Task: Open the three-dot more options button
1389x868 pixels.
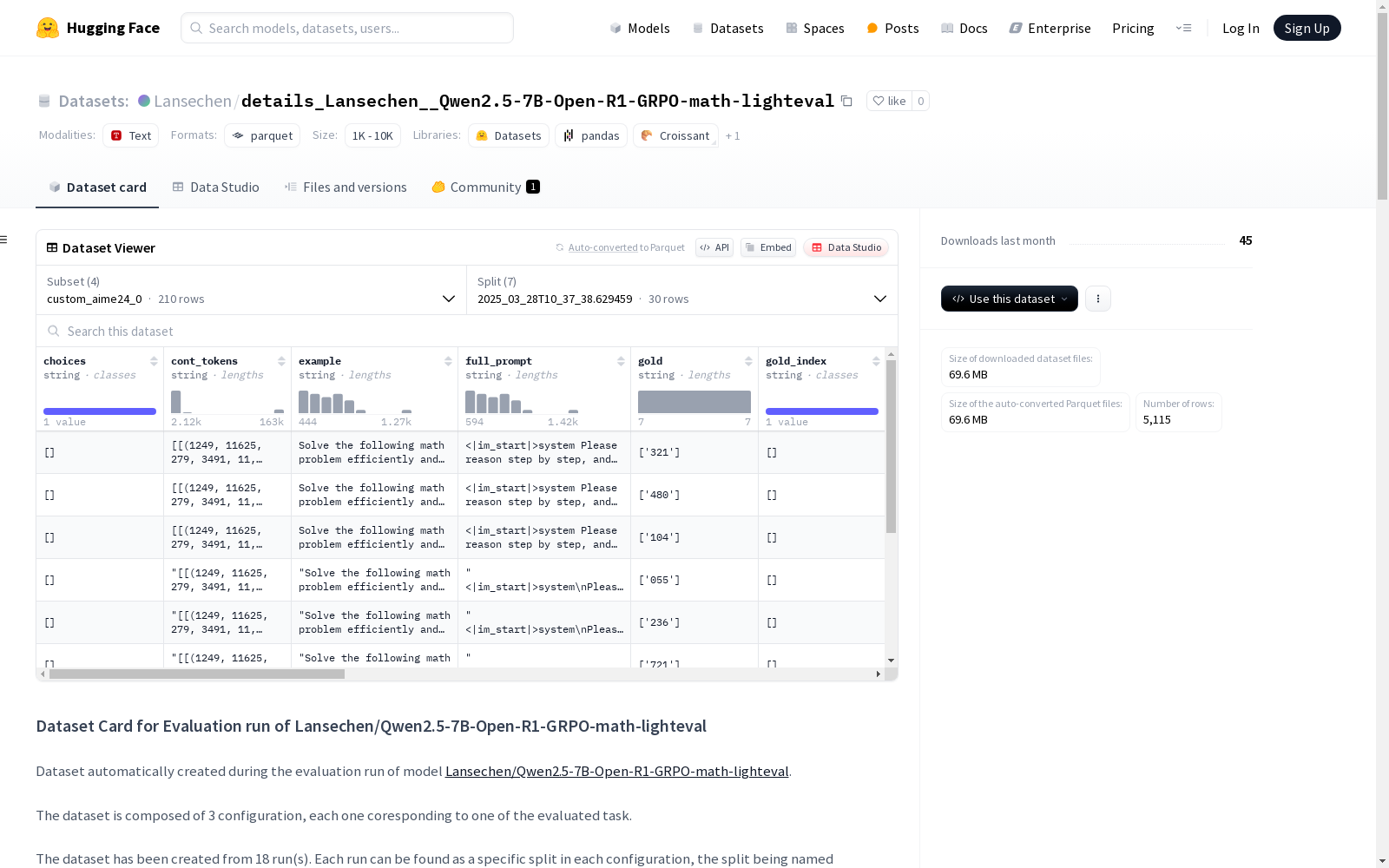Action: [1098, 299]
